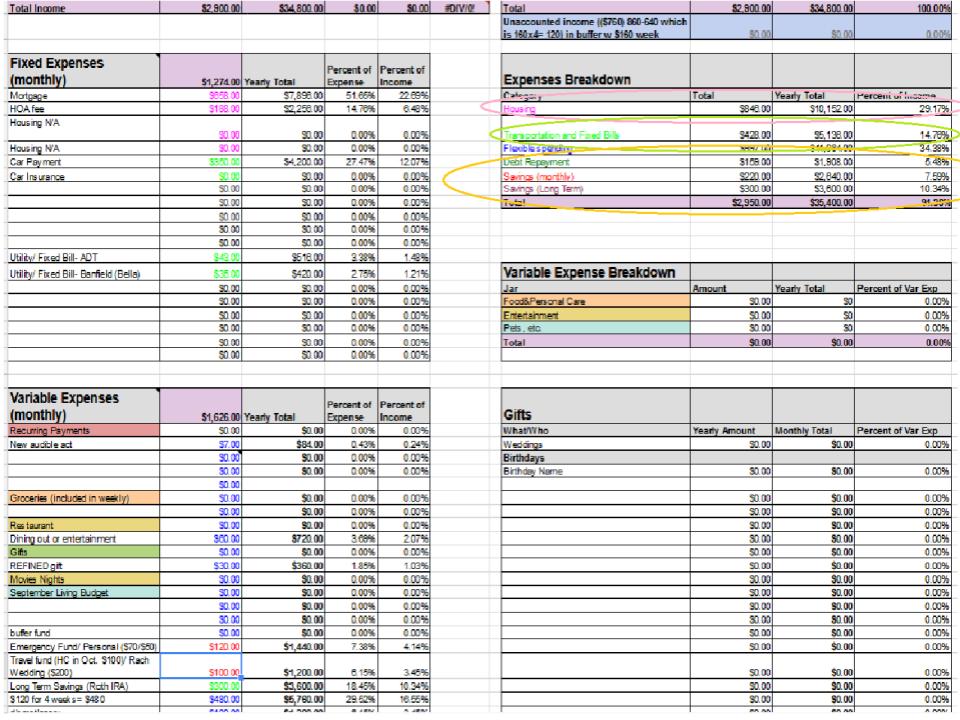The width and height of the screenshot is (960, 720).
Task: Select the Pets, etc. jar cell
Action: [x=595, y=328]
